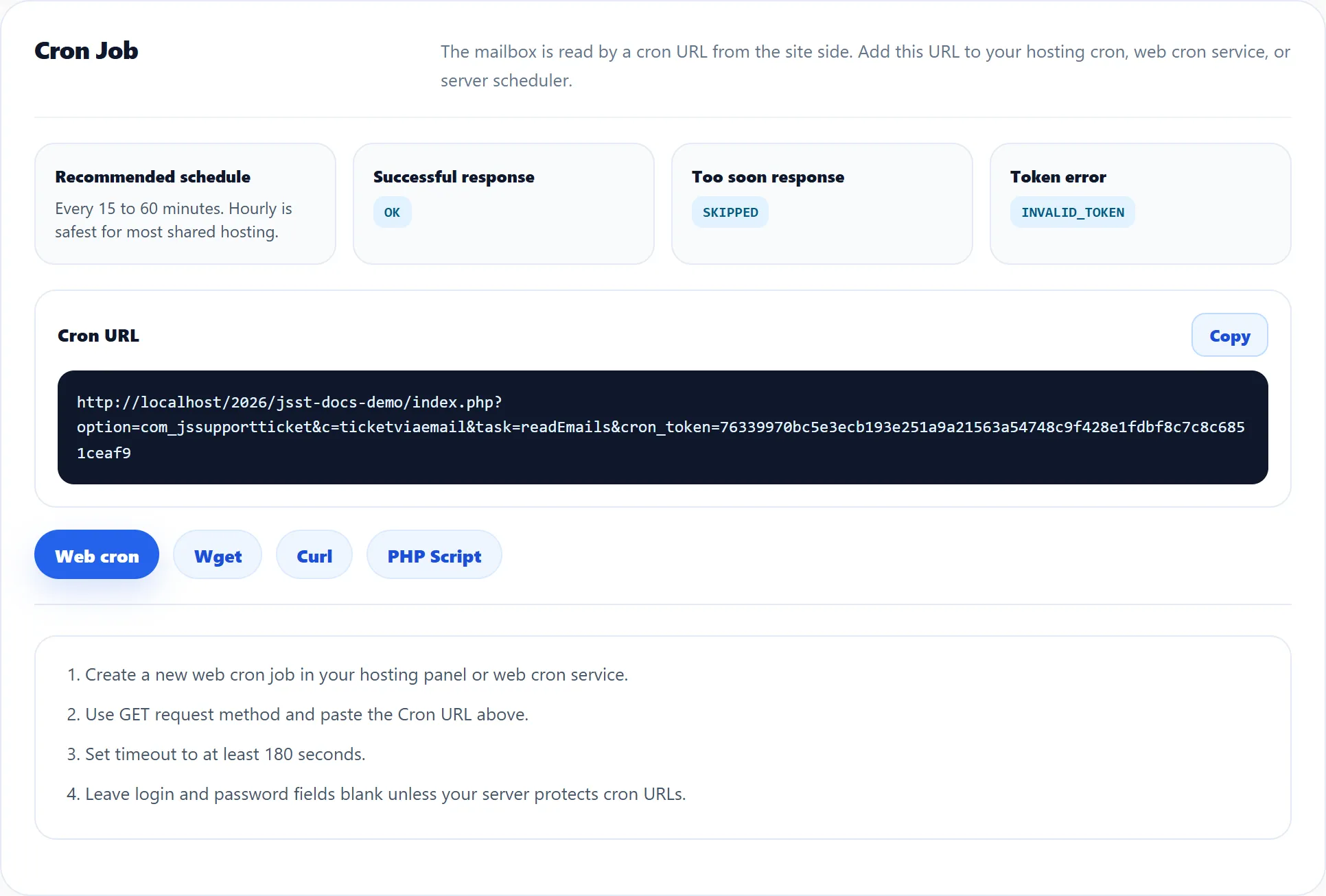The height and width of the screenshot is (896, 1326).
Task: Click the Cron Job page title
Action: point(86,51)
